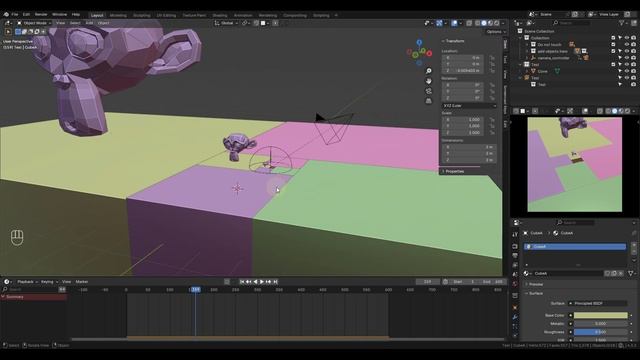The image size is (640, 360).
Task: Open the Render menu
Action: click(x=41, y=14)
